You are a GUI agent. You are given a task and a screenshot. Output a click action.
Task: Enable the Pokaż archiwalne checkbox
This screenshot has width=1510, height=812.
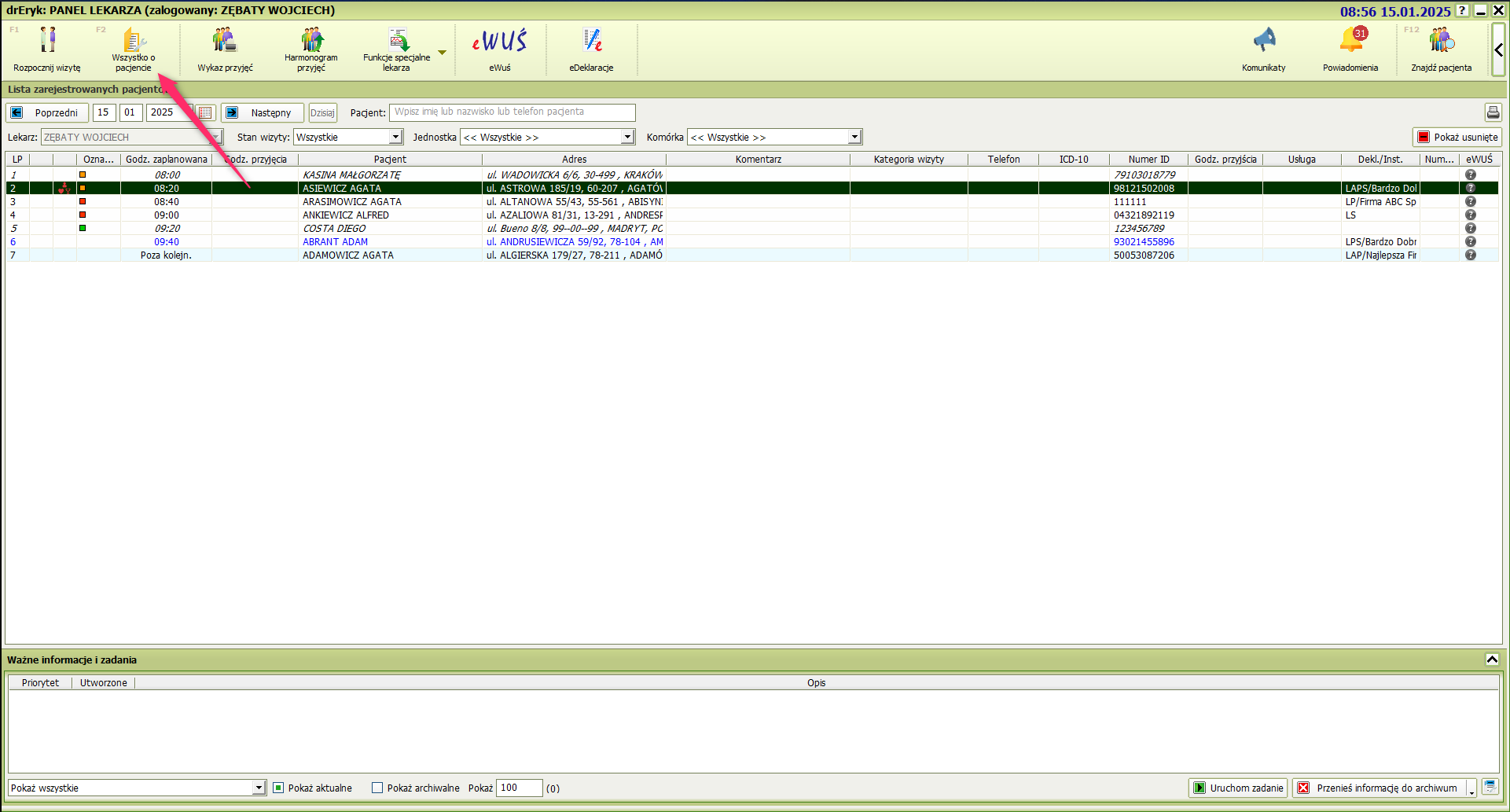coord(377,788)
